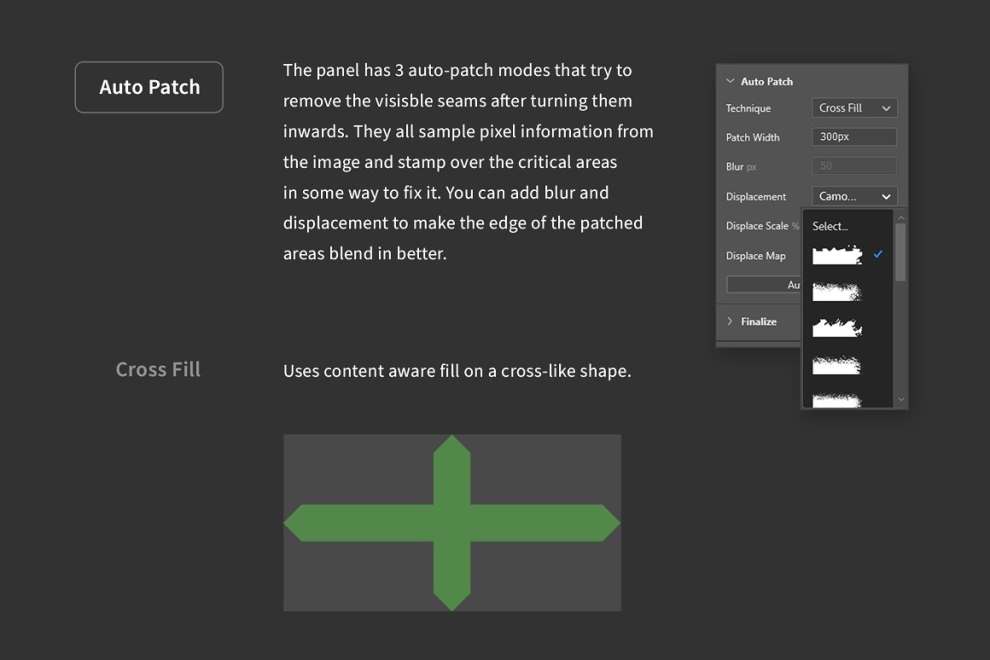Choose the Select... entry in the displace map list
The image size is (990, 660).
(830, 226)
